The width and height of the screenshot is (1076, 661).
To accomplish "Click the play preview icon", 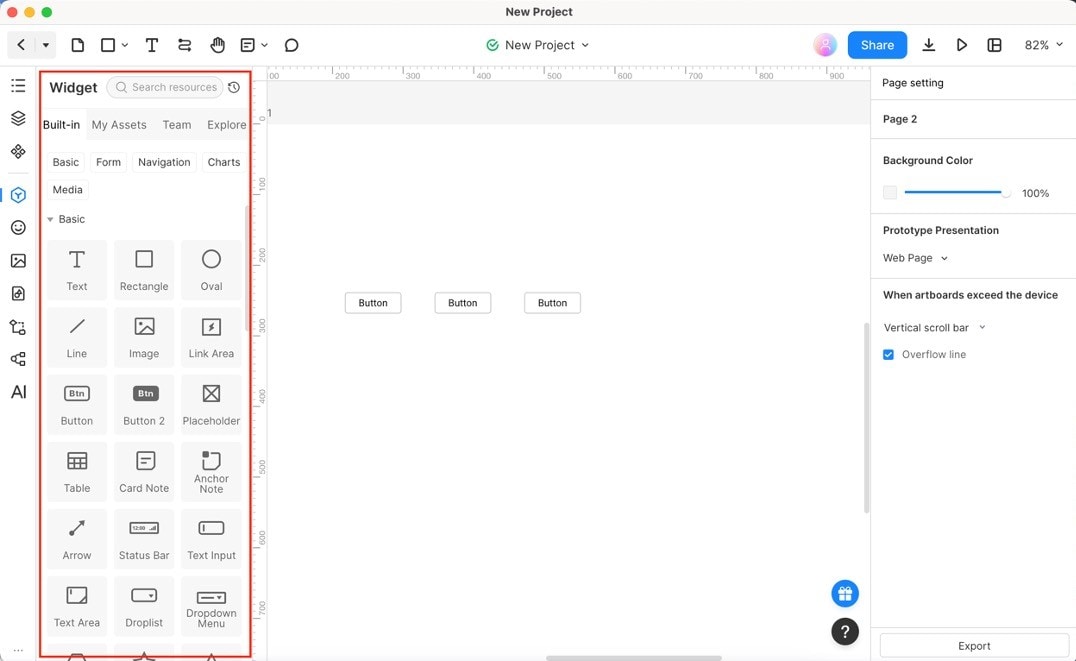I will (x=961, y=45).
